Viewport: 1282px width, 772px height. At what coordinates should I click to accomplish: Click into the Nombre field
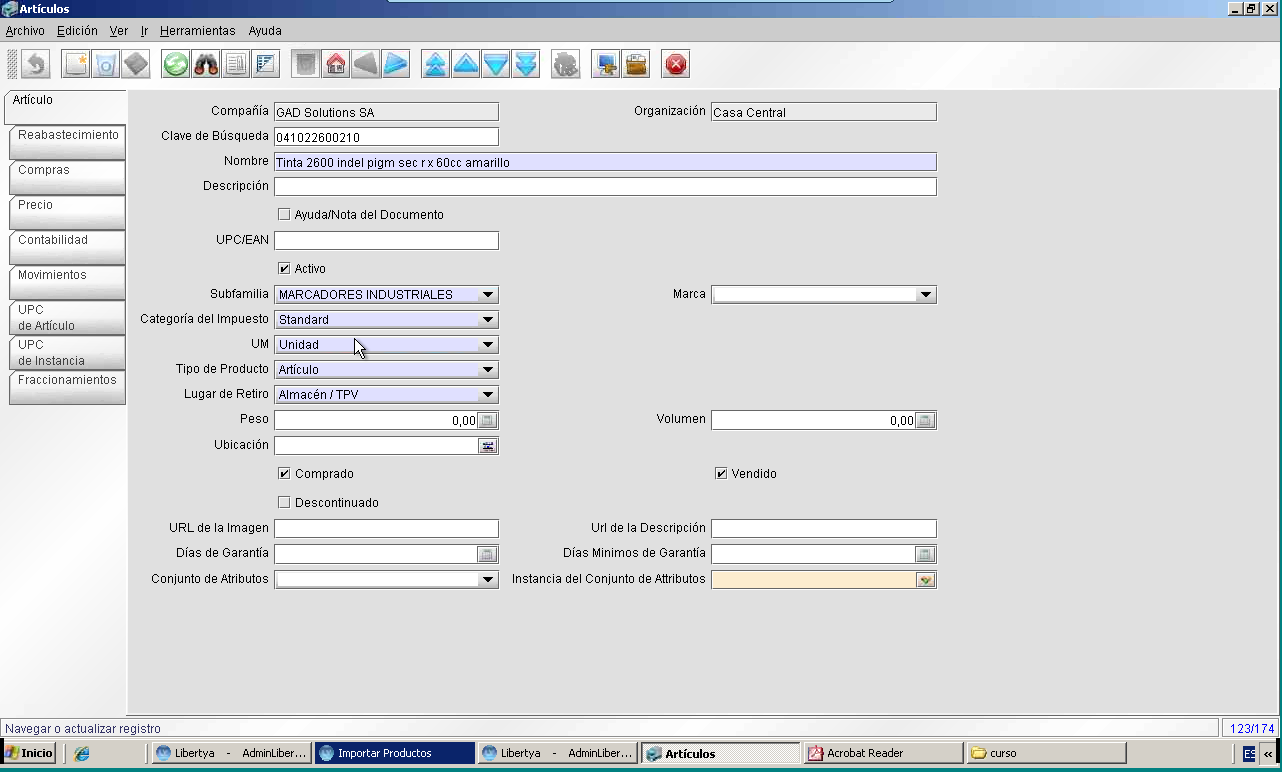click(605, 162)
